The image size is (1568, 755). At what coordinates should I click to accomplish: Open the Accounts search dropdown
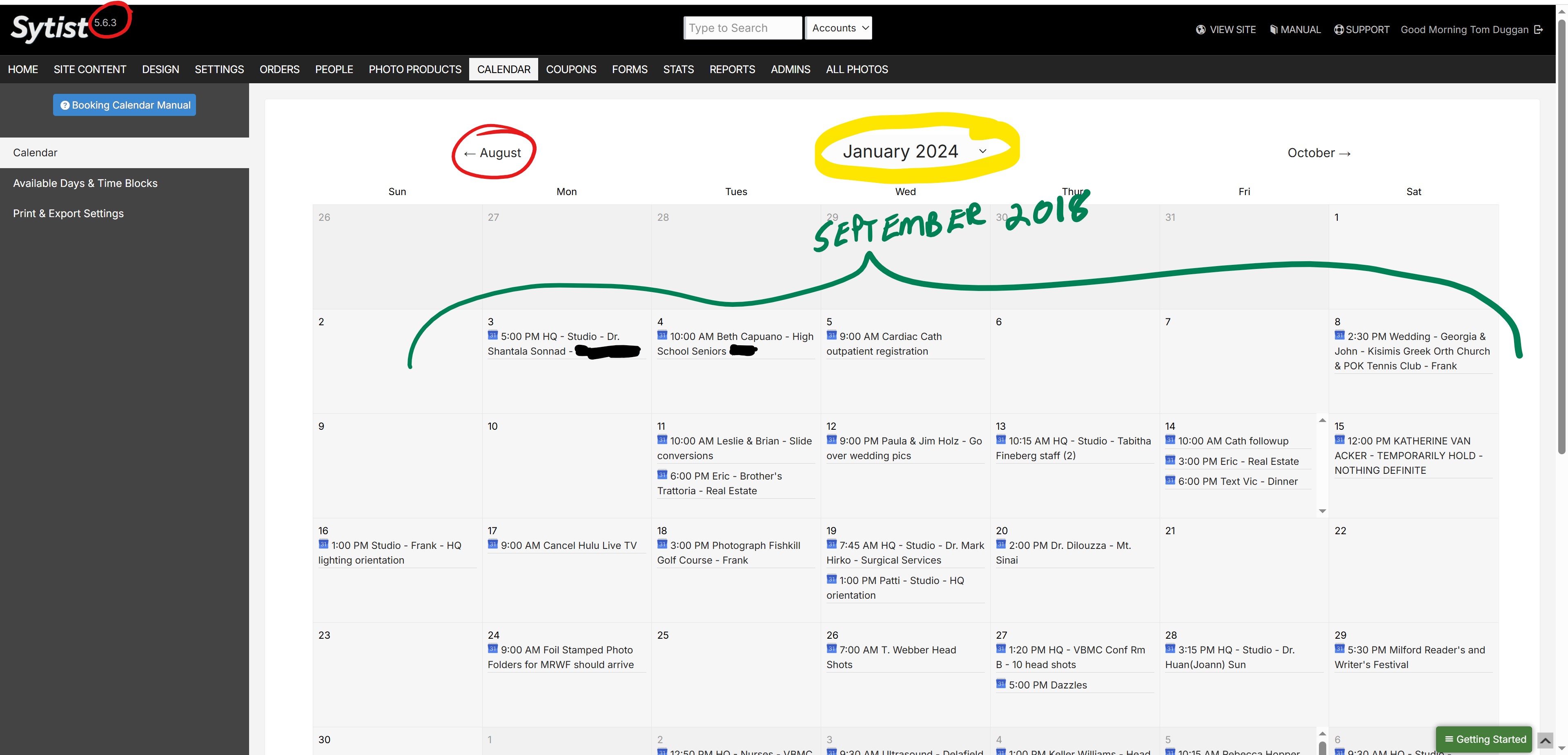[838, 28]
